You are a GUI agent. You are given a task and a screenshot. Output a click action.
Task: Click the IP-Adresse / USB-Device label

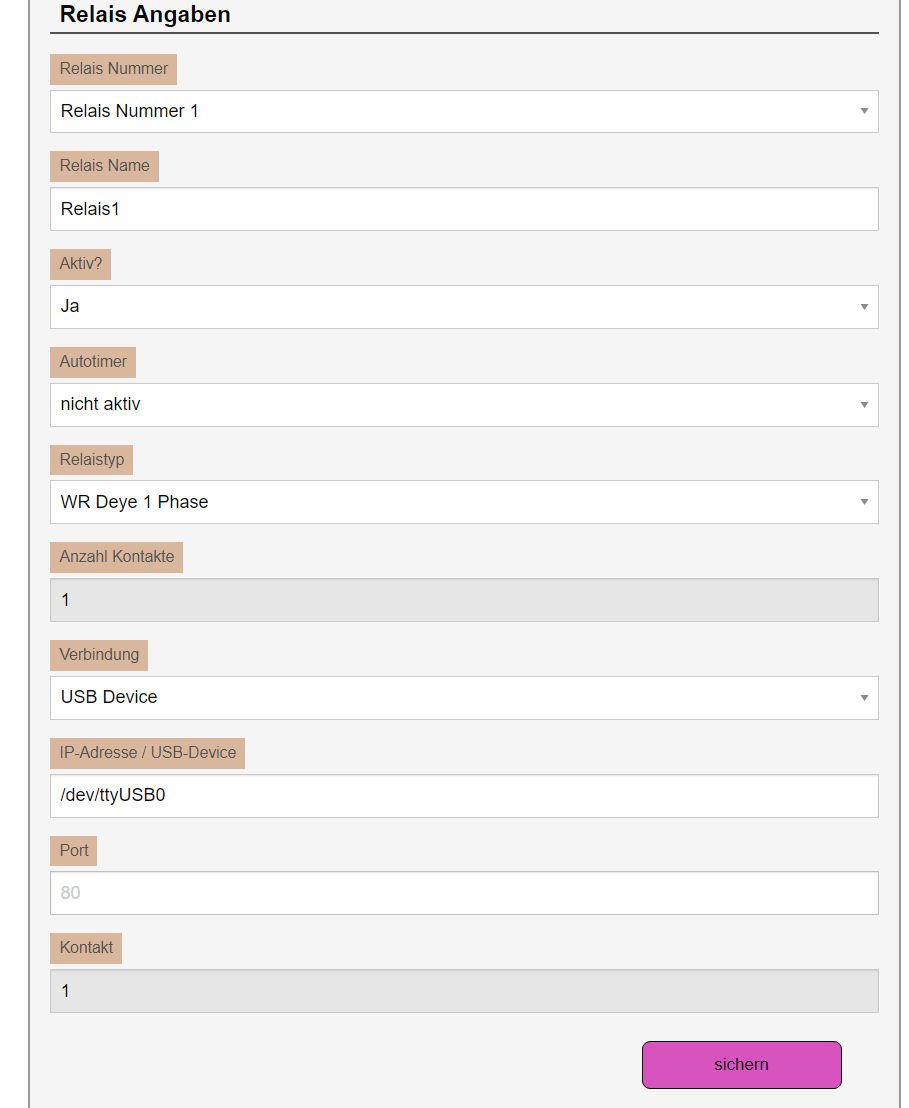[147, 752]
